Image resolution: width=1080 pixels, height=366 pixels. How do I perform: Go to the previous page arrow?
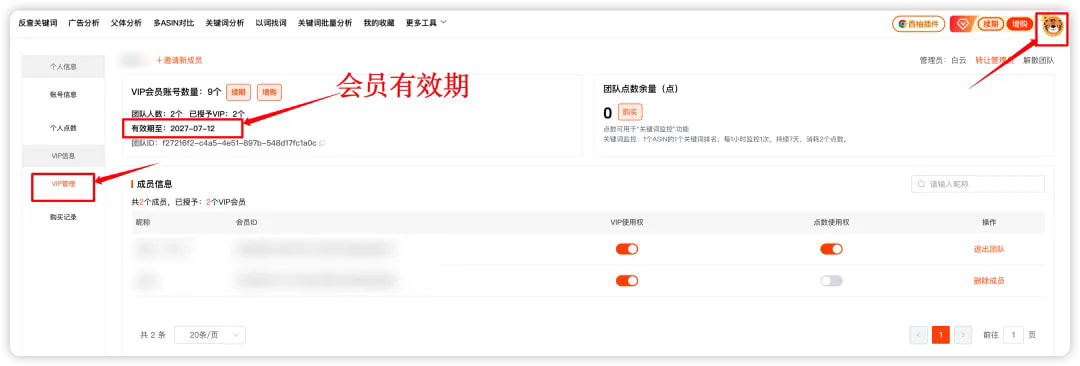click(918, 335)
